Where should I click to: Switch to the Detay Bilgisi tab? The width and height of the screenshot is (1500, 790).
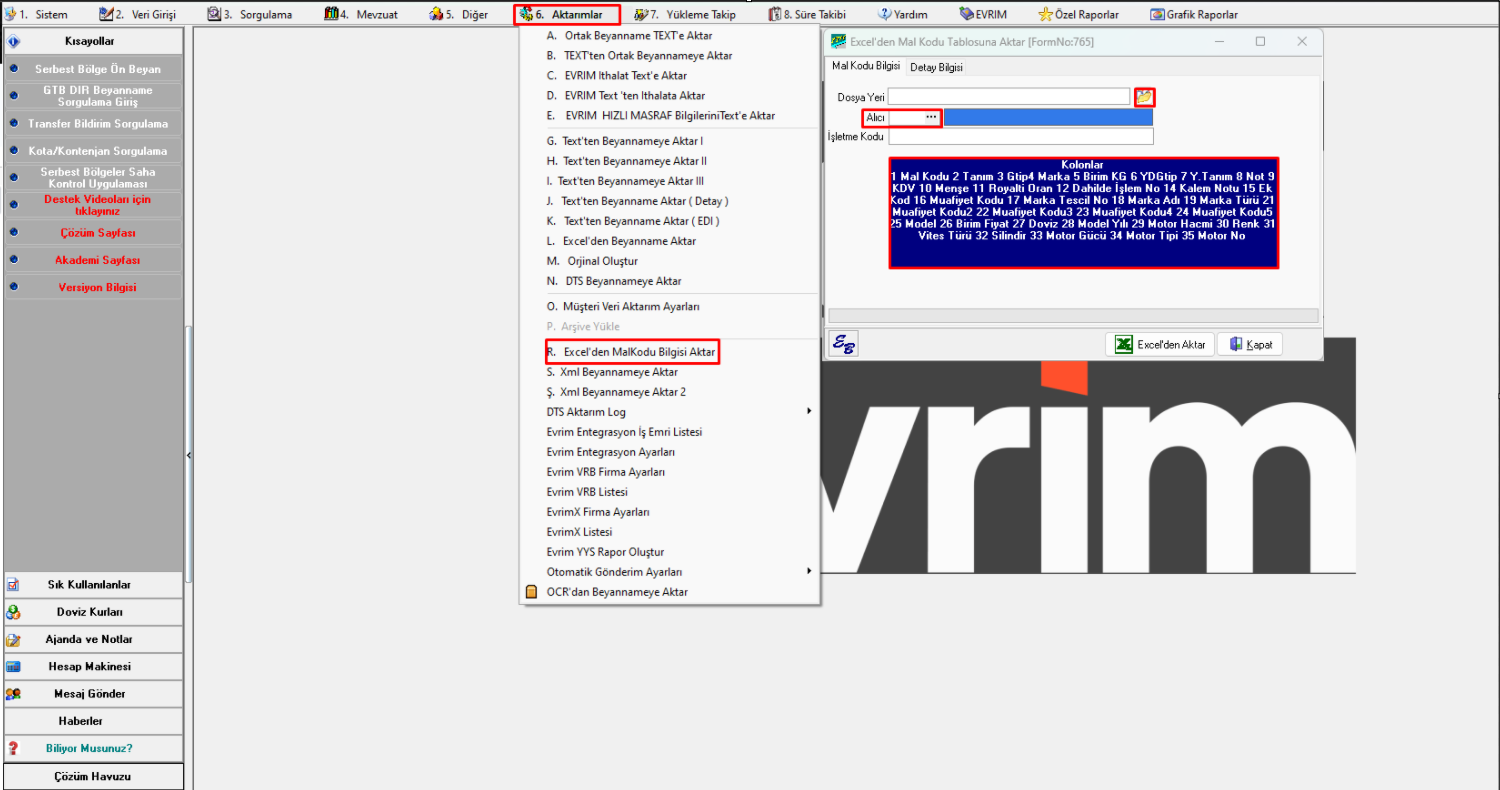point(936,67)
